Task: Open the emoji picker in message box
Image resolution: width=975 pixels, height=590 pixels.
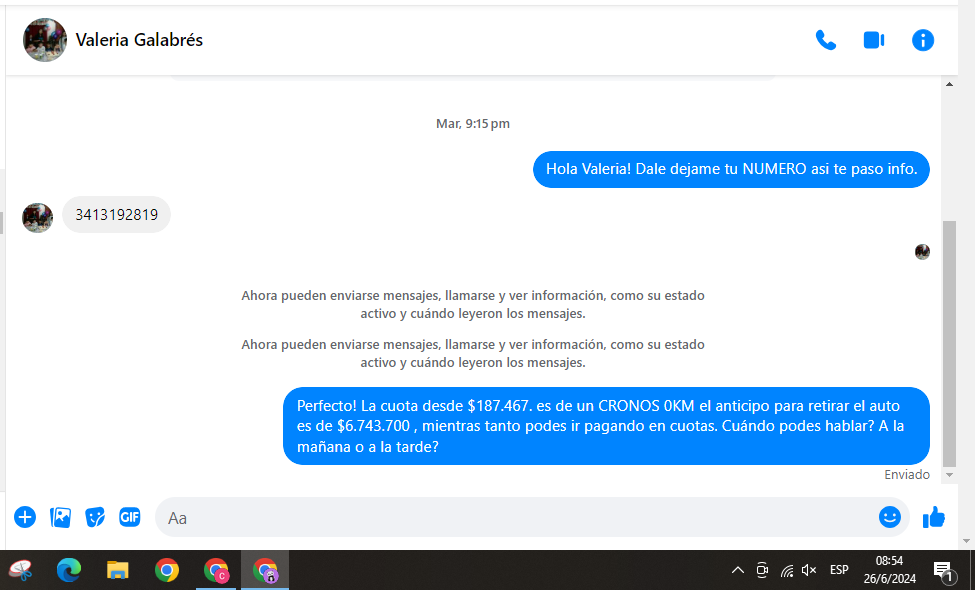Action: click(x=890, y=517)
